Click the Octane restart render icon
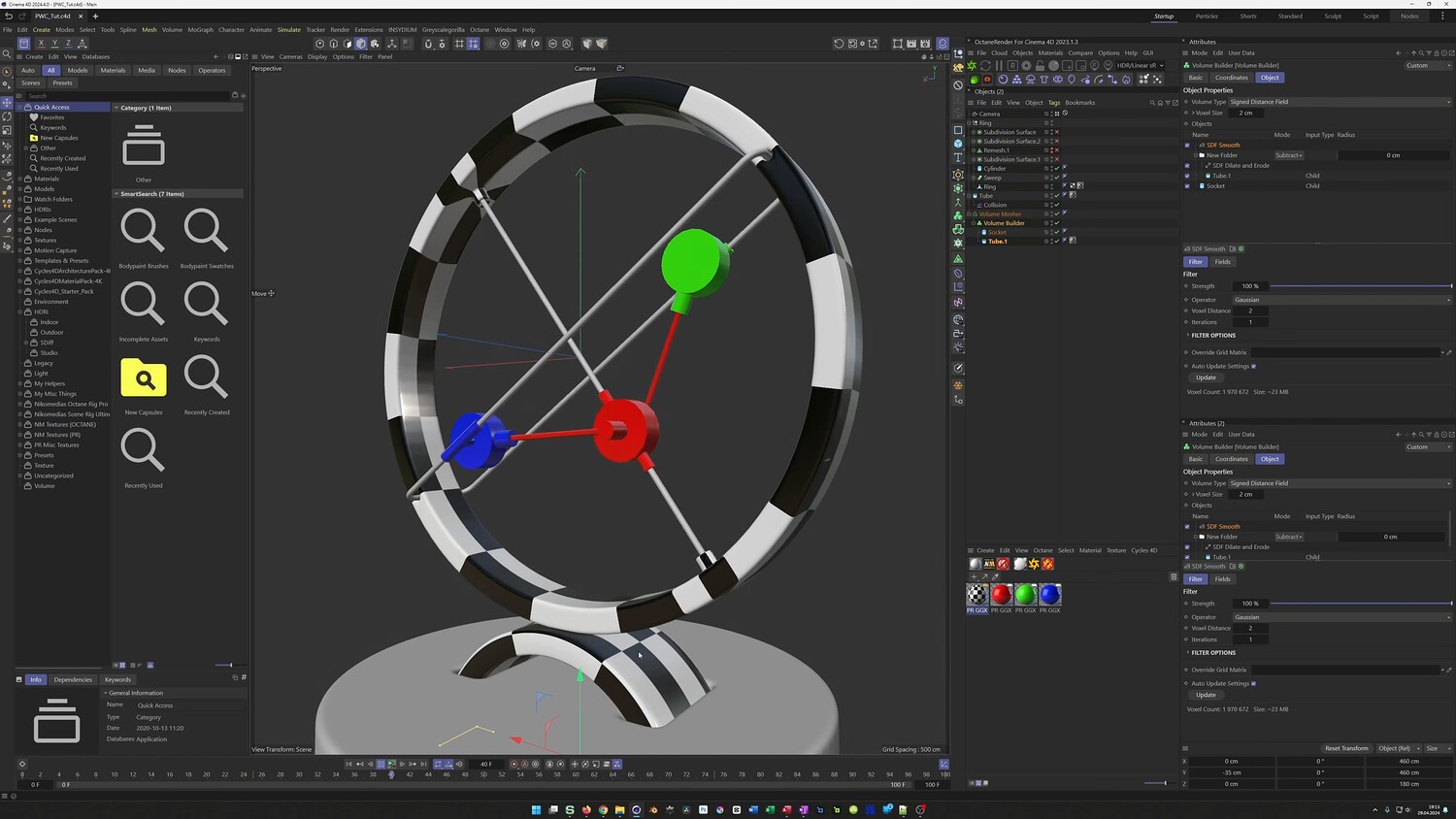Viewport: 1456px width, 819px height. (x=986, y=66)
